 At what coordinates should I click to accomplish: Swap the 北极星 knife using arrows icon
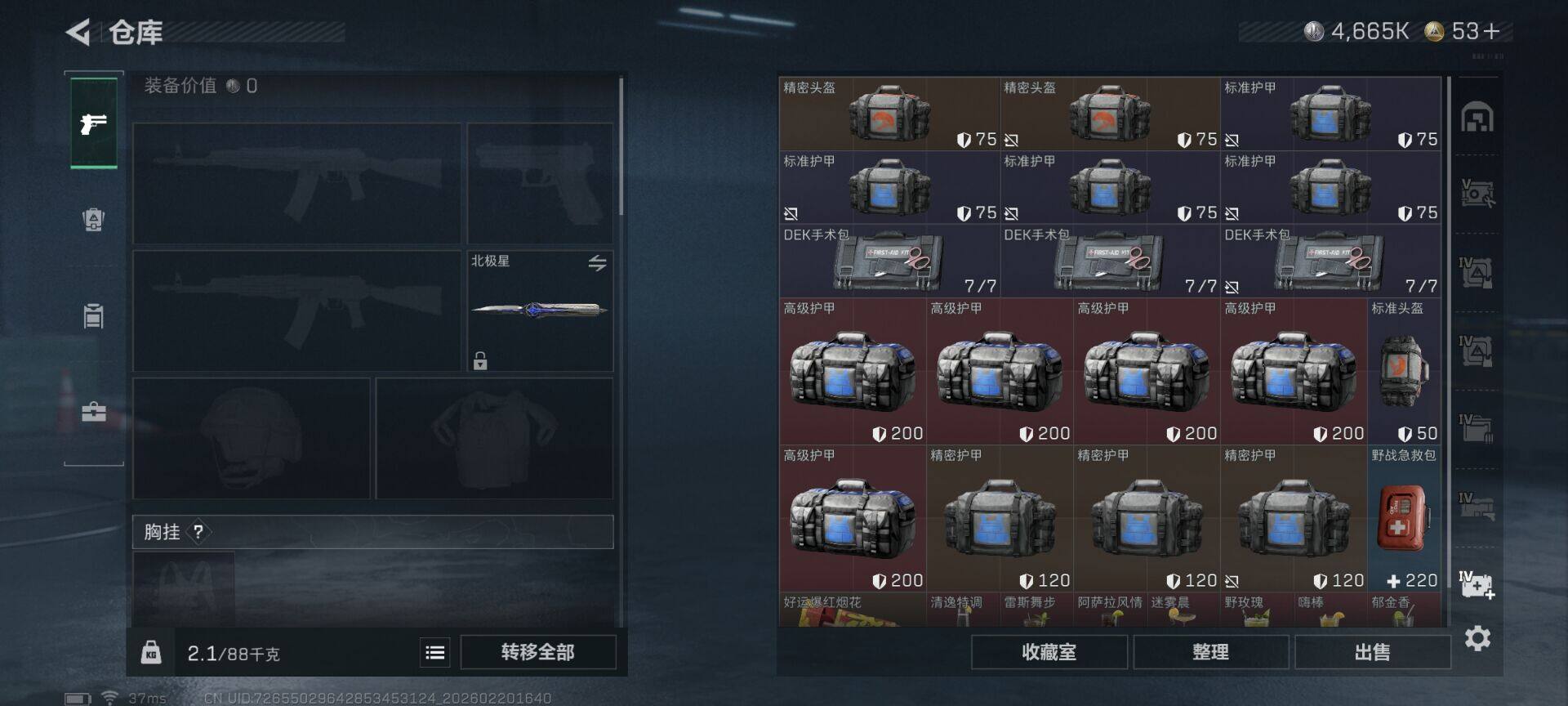[x=597, y=263]
